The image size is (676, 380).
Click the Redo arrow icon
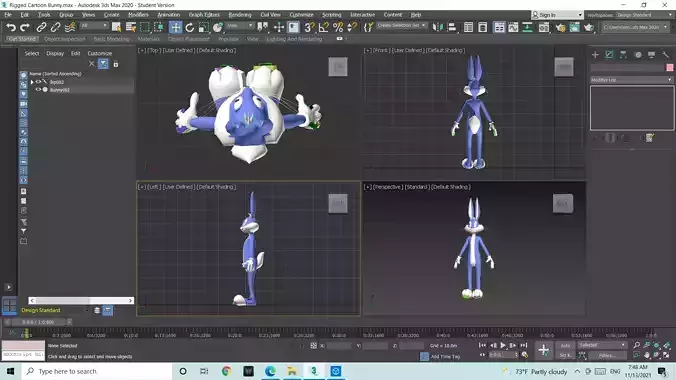pos(25,28)
